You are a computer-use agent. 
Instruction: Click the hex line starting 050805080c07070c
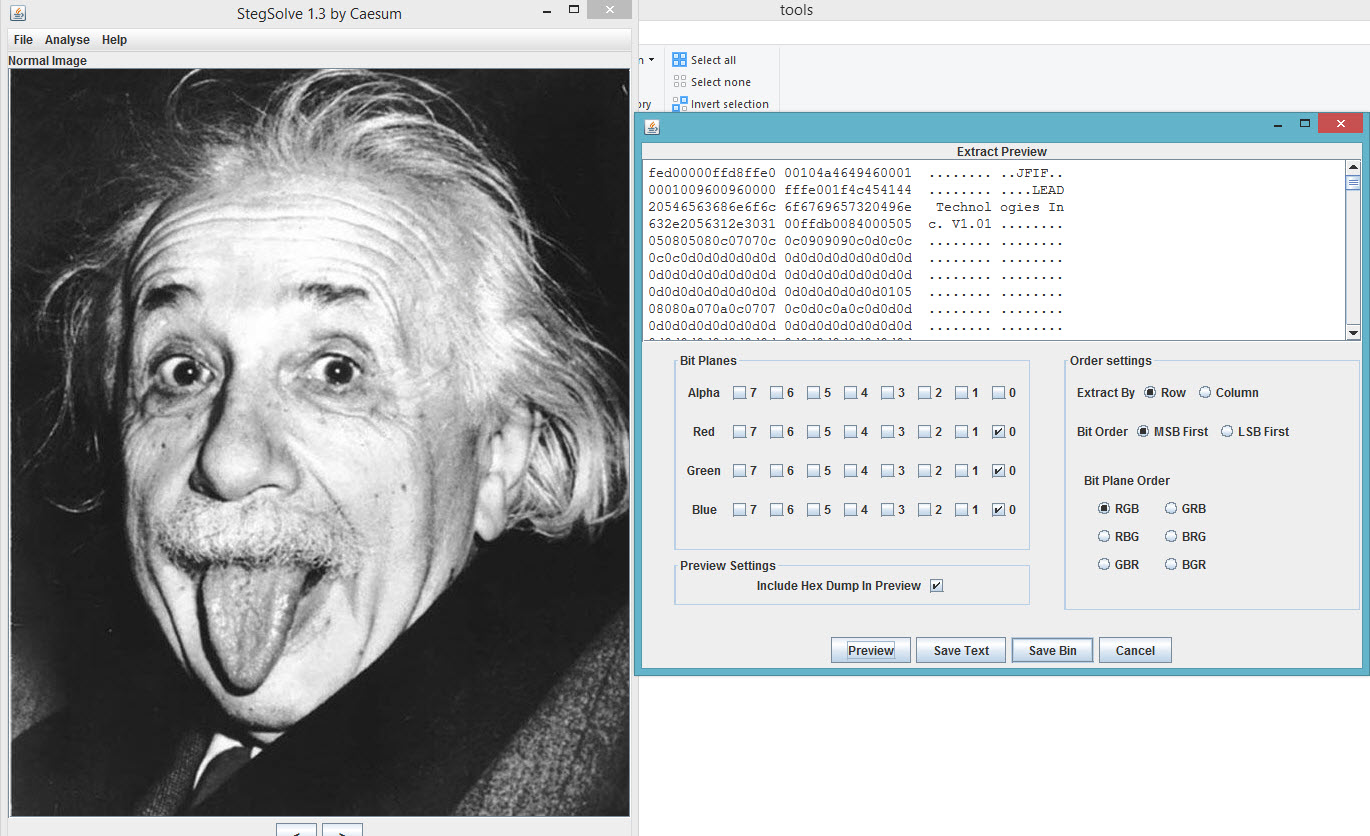tap(856, 241)
